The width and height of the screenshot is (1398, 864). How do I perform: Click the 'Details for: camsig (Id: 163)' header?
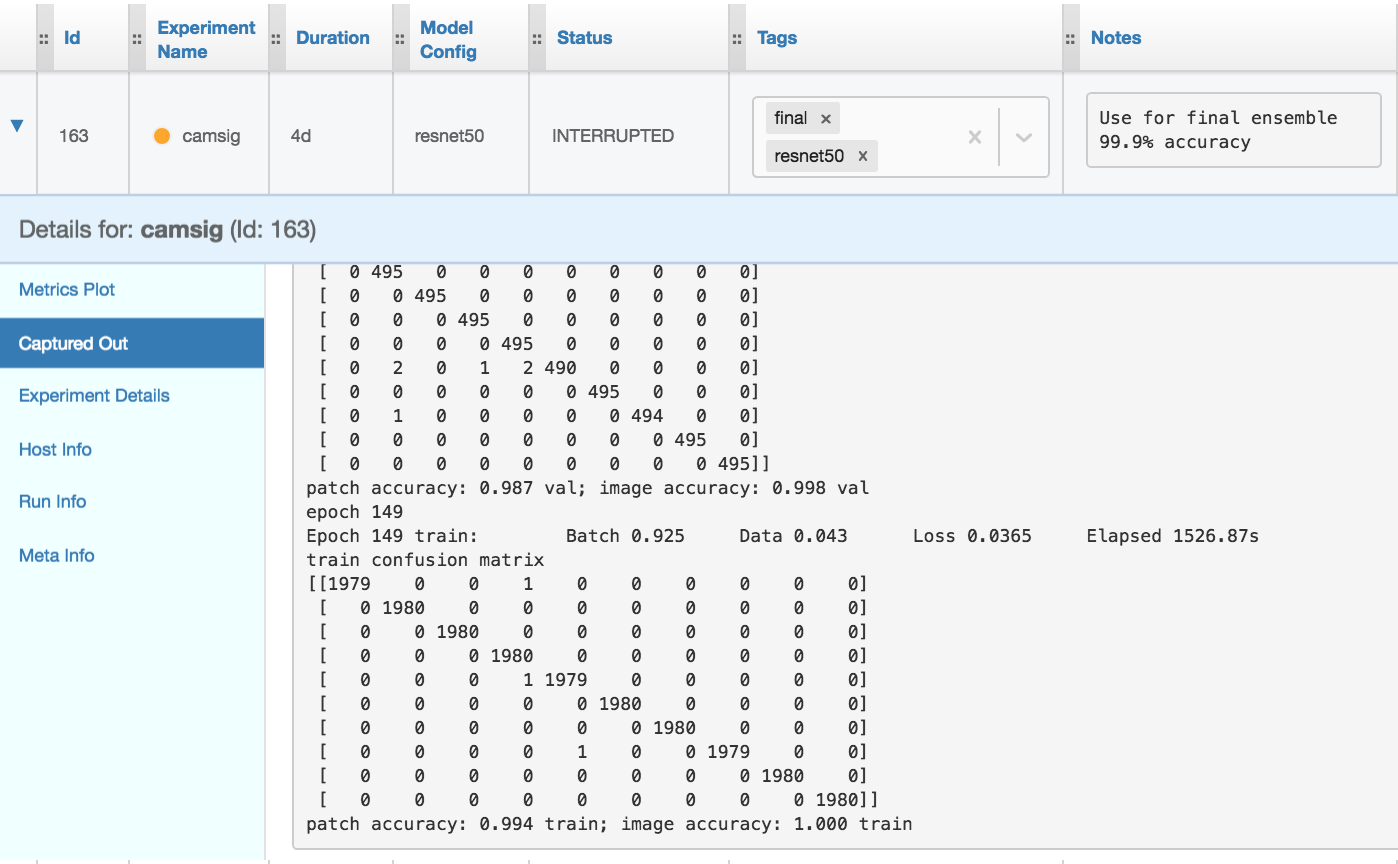pyautogui.click(x=168, y=230)
